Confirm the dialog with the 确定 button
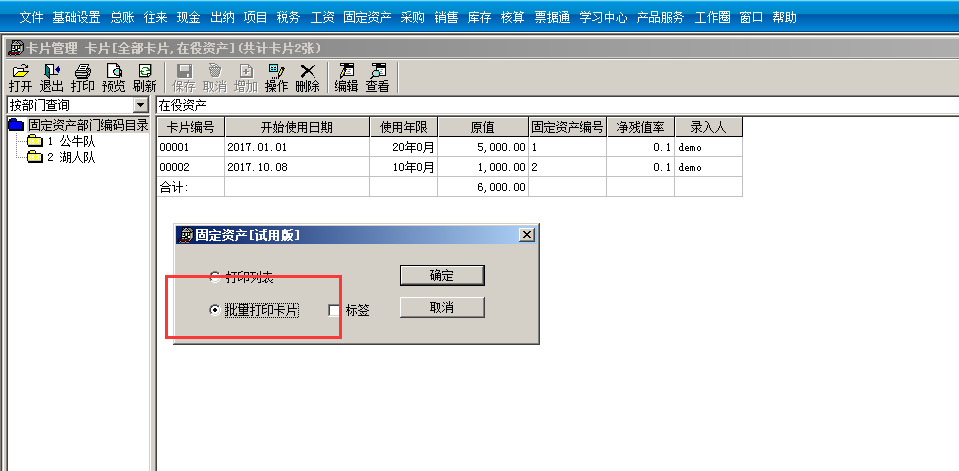Screen dimensions: 959x471 click(x=441, y=275)
